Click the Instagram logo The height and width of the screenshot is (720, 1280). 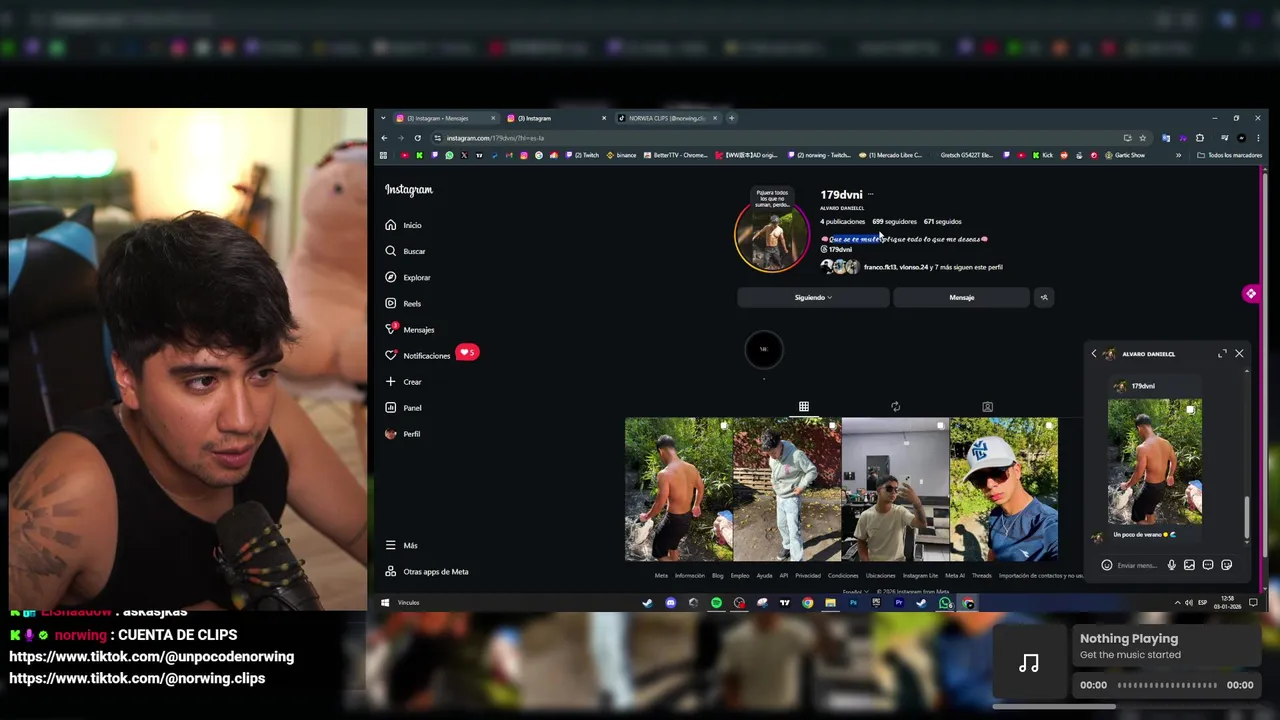409,190
